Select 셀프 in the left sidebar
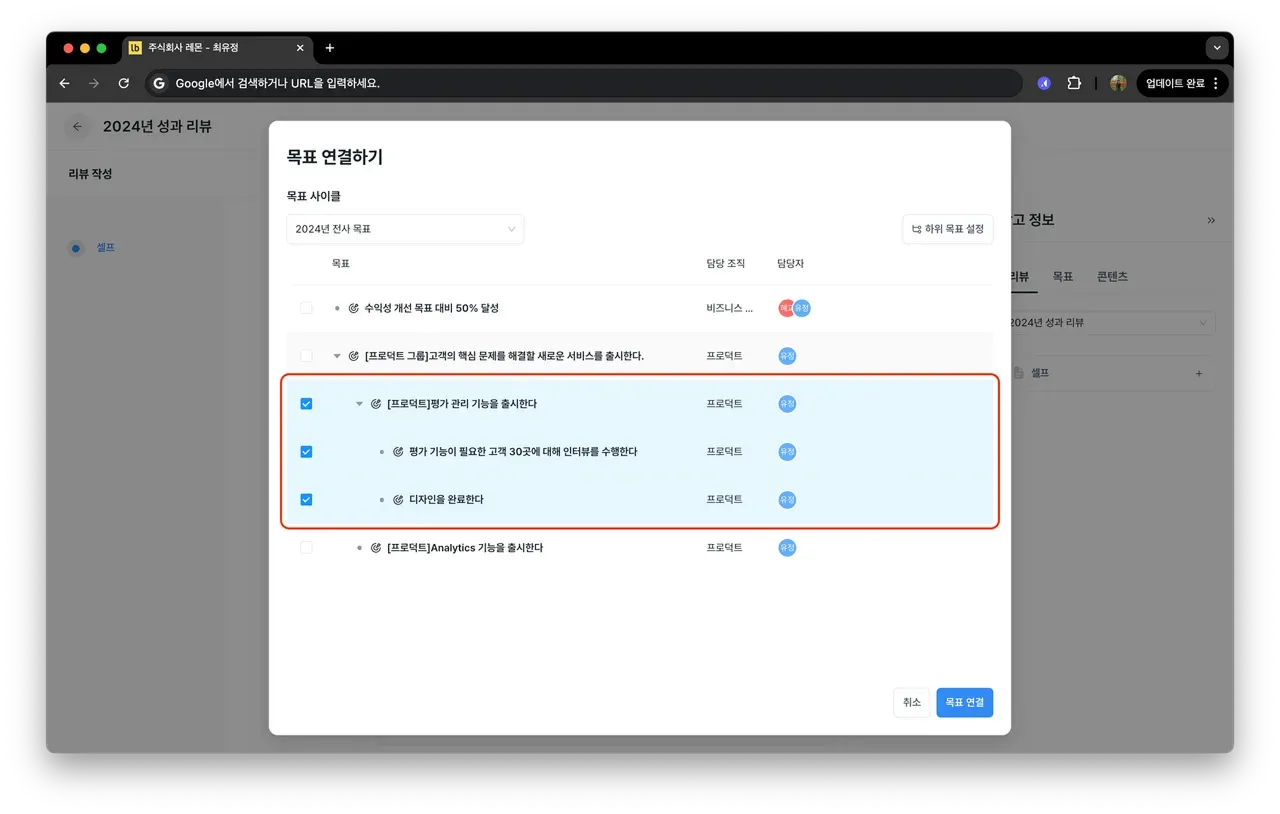This screenshot has height=814, width=1280. [105, 247]
